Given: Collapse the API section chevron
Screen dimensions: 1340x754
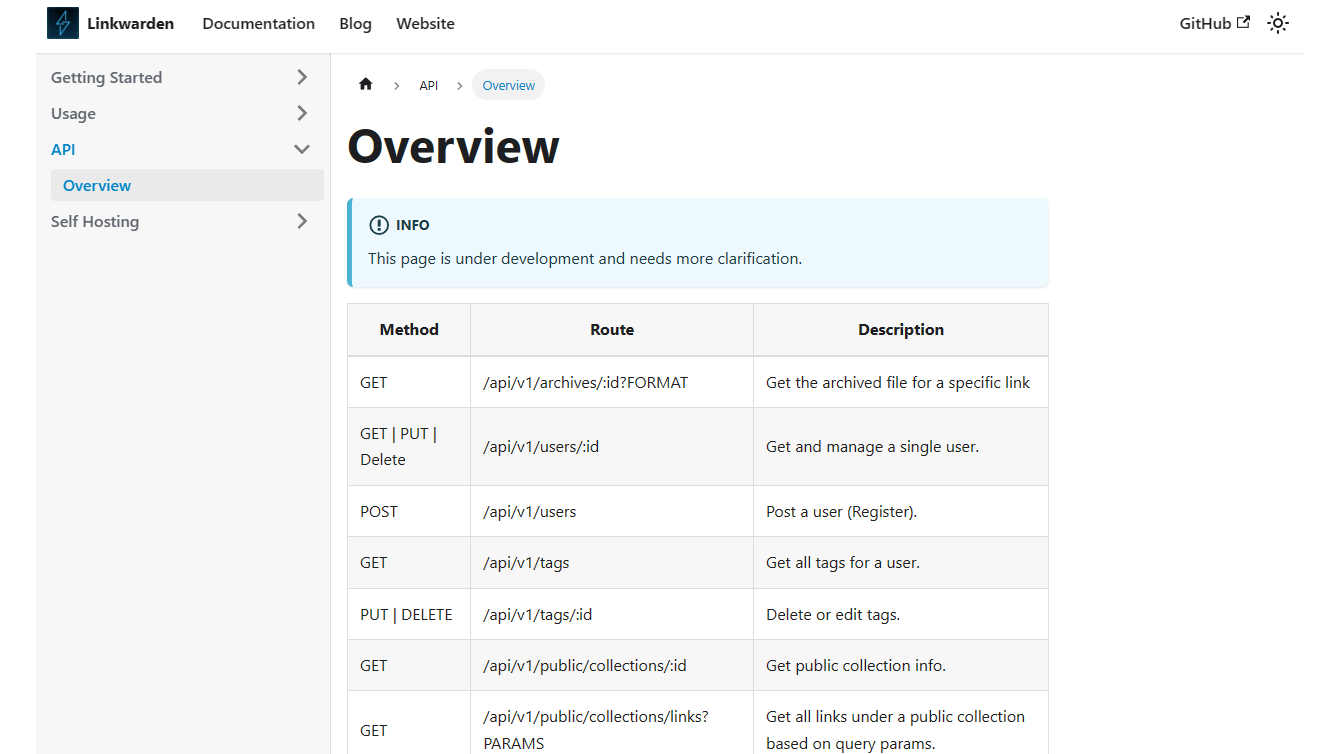Looking at the screenshot, I should coord(302,148).
